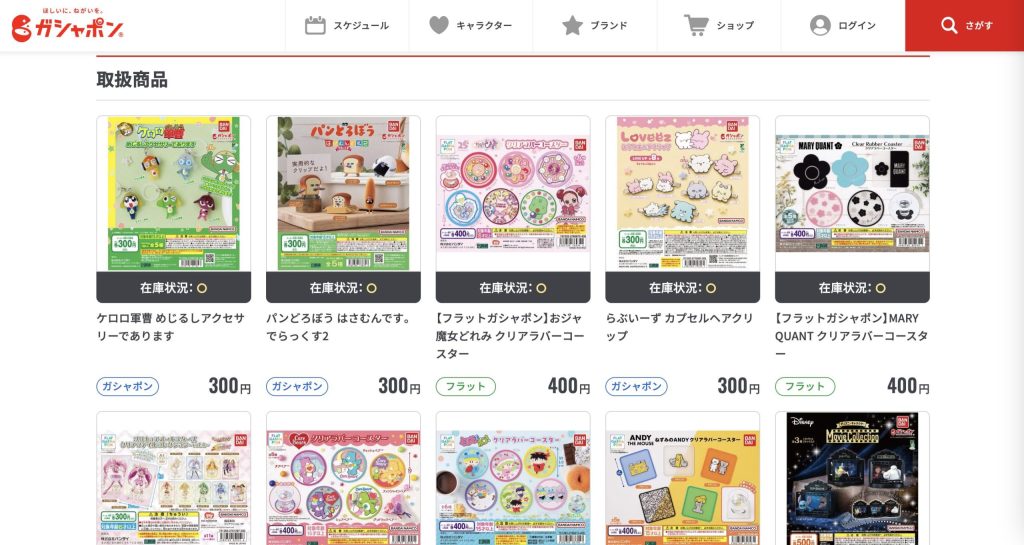Select the MARY QUANT coaster thumbnail
Viewport: 1024px width, 545px height.
point(852,193)
